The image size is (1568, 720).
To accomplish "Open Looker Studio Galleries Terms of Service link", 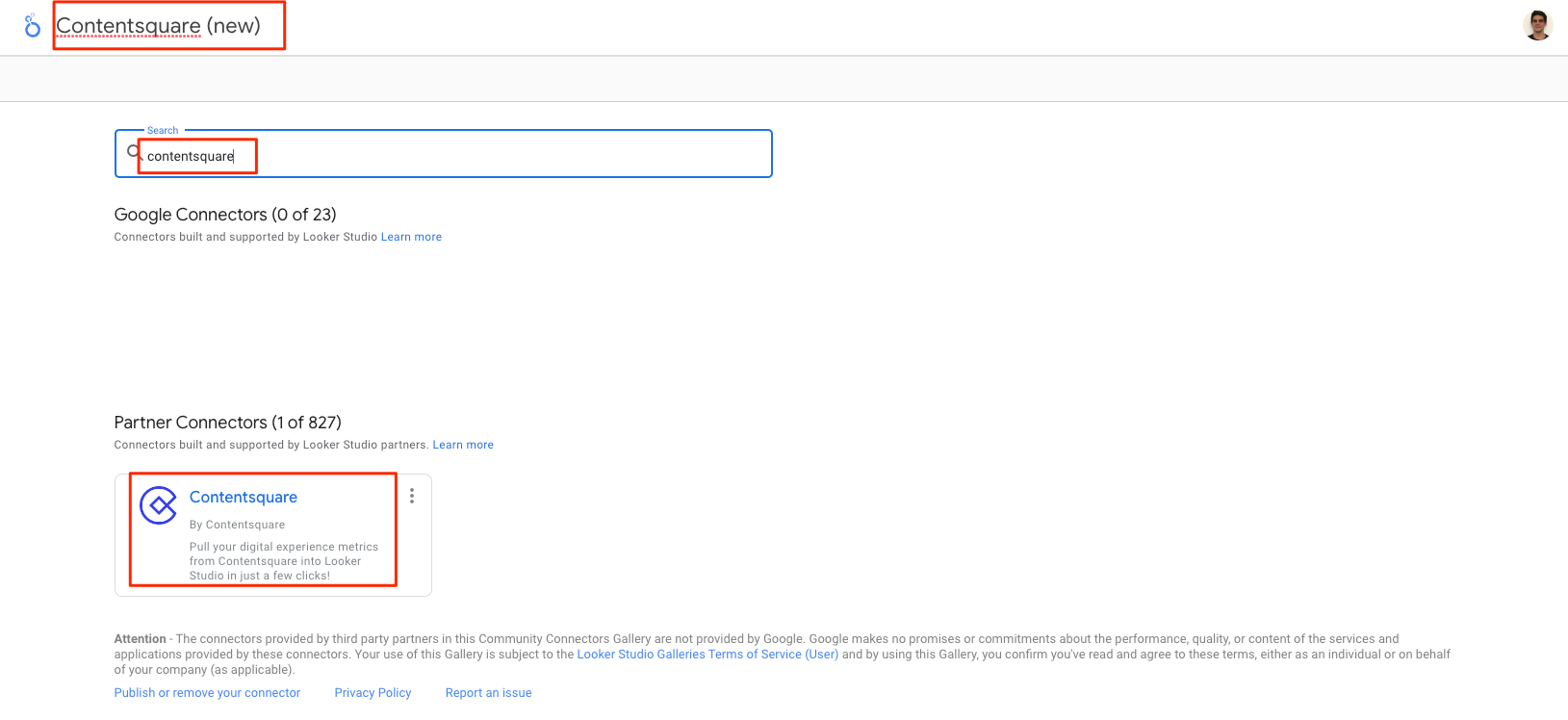I will coord(707,655).
